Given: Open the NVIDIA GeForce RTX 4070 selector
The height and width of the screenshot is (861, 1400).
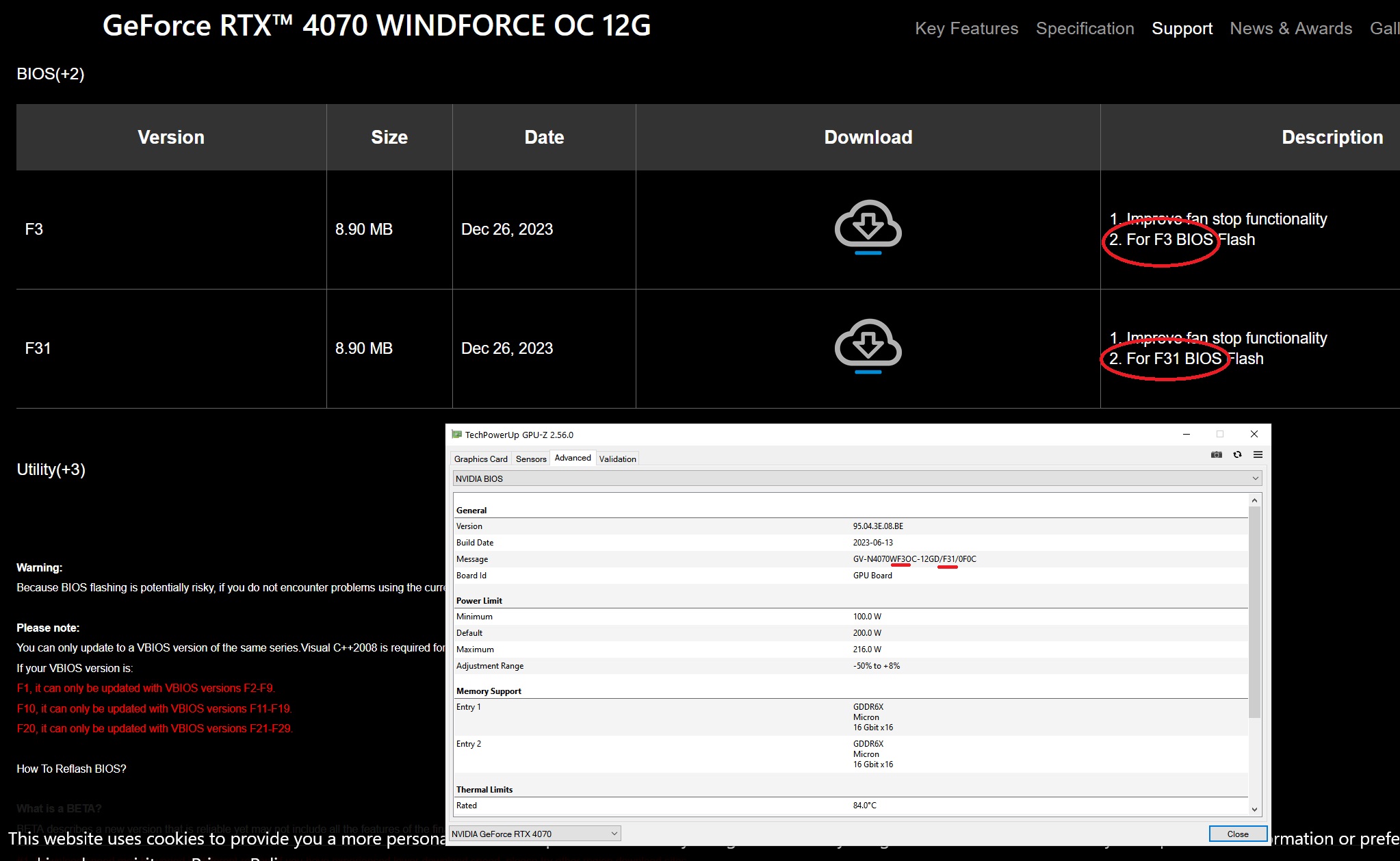Looking at the screenshot, I should (534, 834).
